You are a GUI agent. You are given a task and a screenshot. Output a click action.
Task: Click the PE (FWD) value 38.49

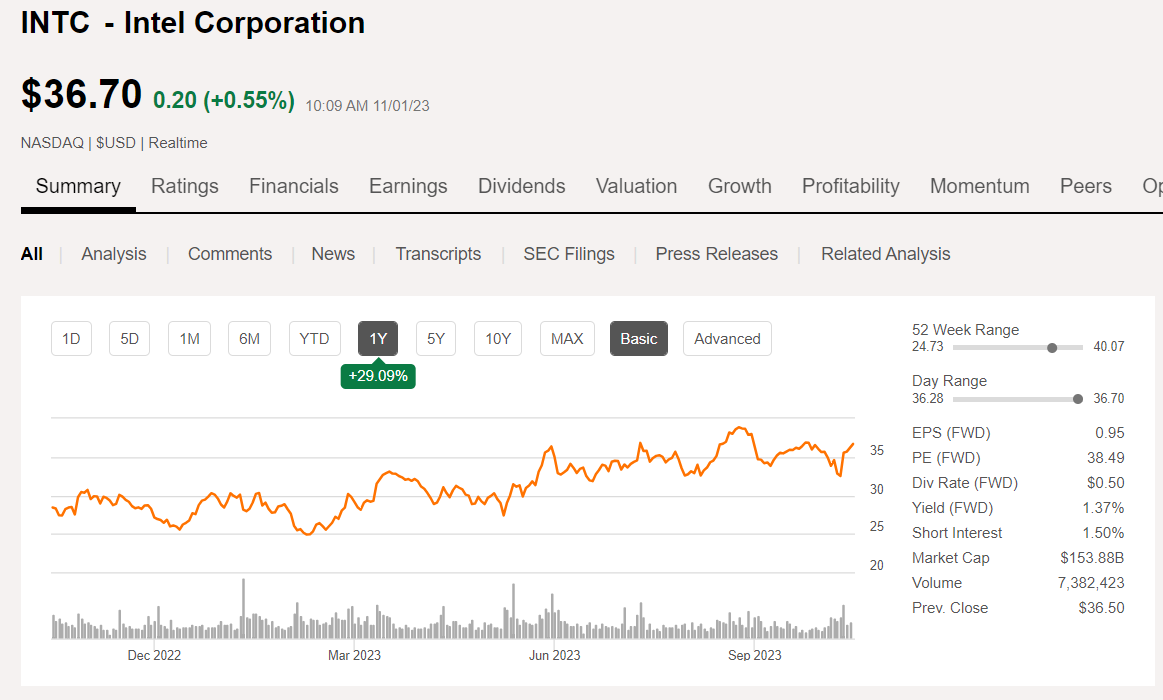tap(1106, 458)
